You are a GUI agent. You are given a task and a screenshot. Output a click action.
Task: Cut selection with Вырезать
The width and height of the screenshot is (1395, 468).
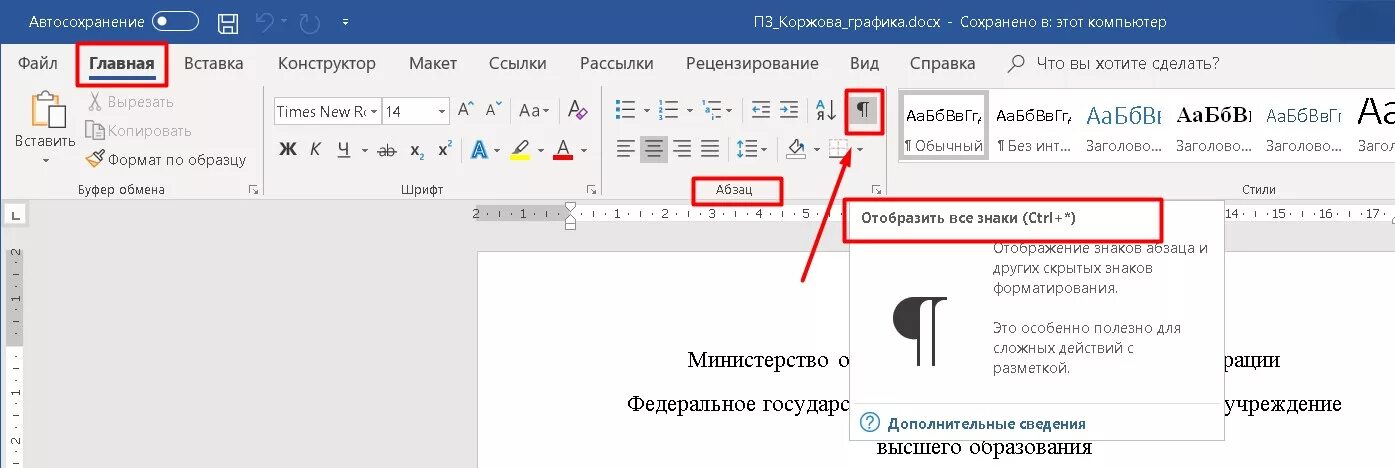pos(130,101)
